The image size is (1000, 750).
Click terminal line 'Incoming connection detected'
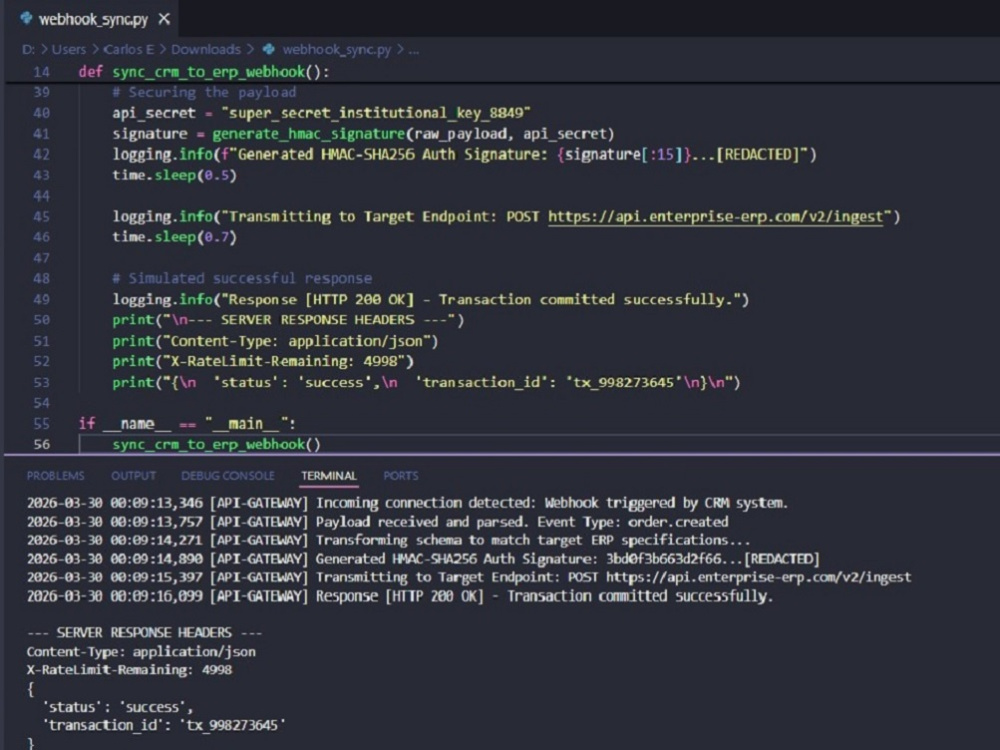(x=407, y=503)
